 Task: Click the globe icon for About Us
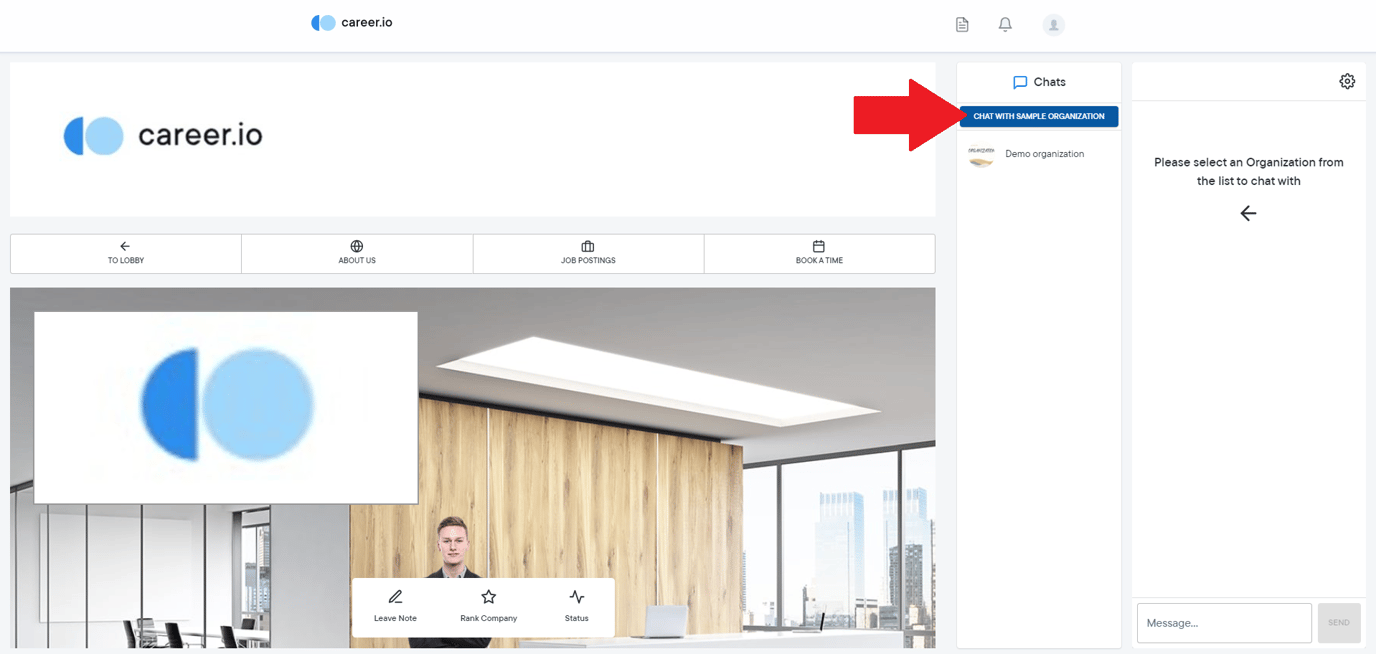point(357,246)
